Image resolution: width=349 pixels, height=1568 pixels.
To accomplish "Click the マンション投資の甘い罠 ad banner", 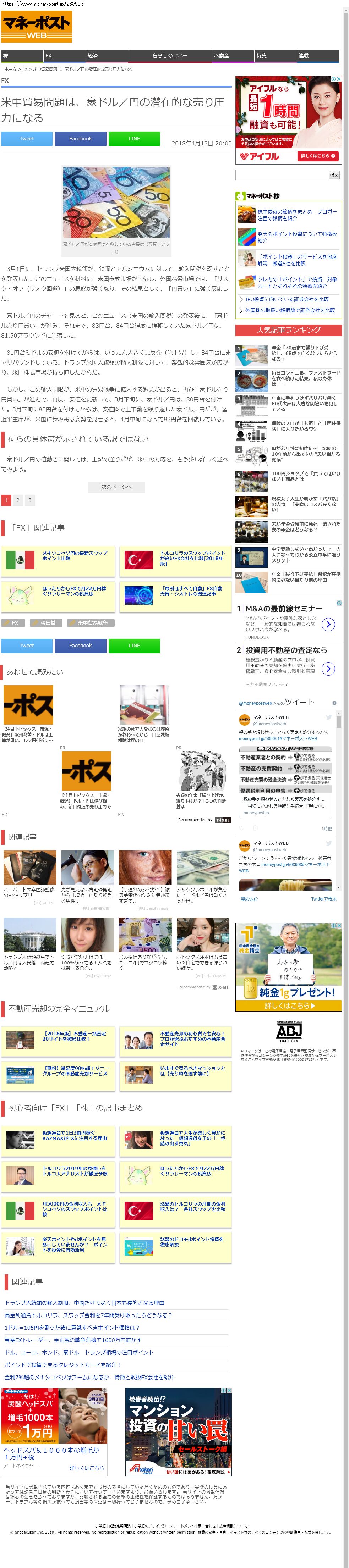I will [179, 1432].
